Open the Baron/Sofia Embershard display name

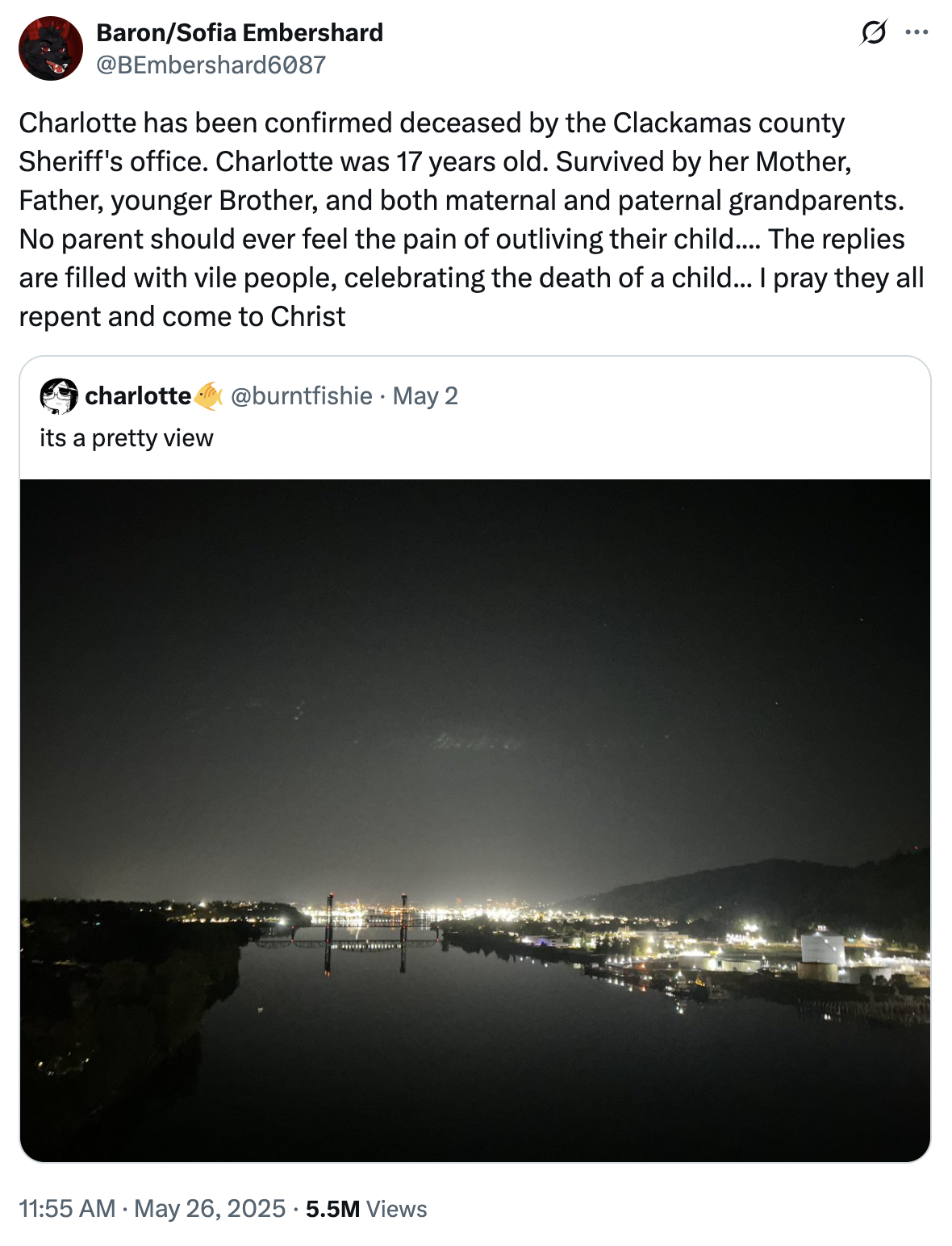[240, 33]
